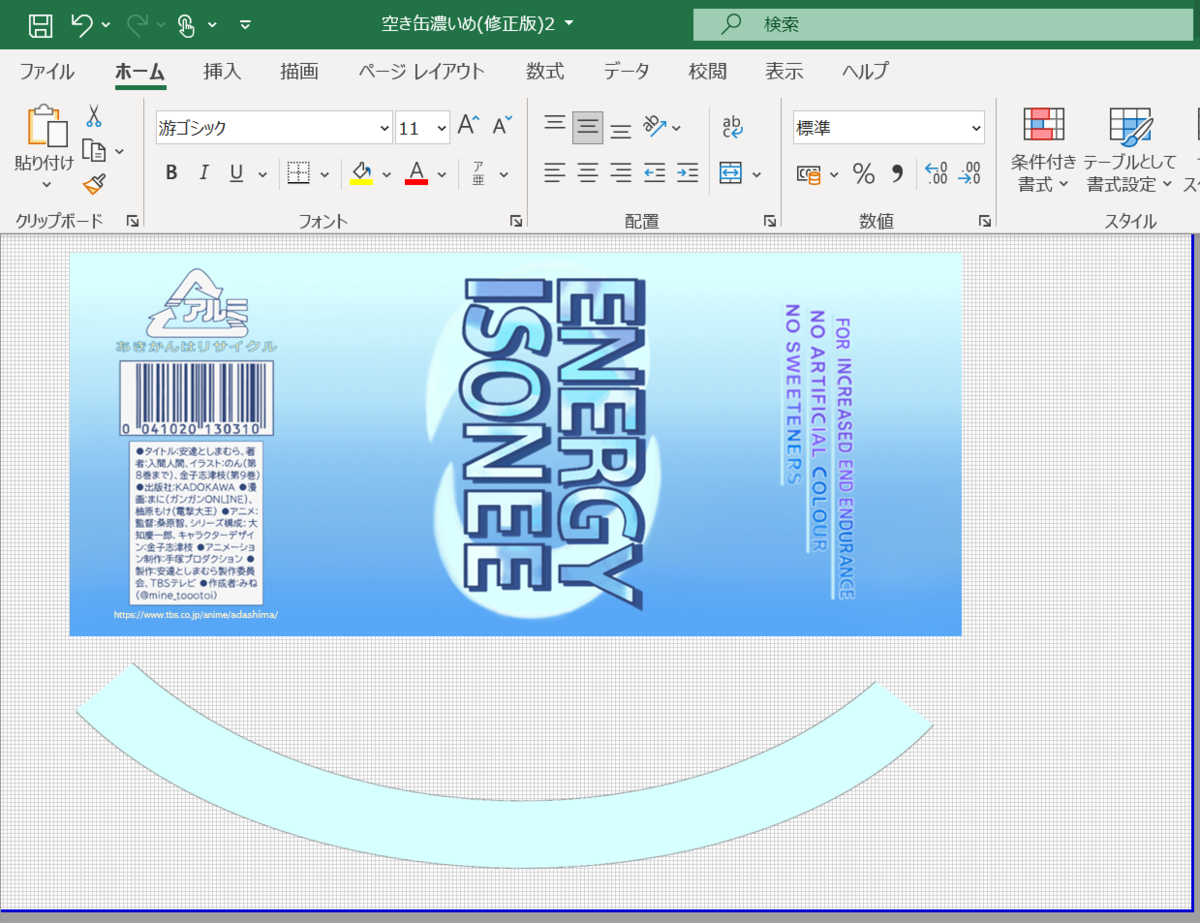Click merge and center icon
This screenshot has width=1200, height=923.
[731, 173]
